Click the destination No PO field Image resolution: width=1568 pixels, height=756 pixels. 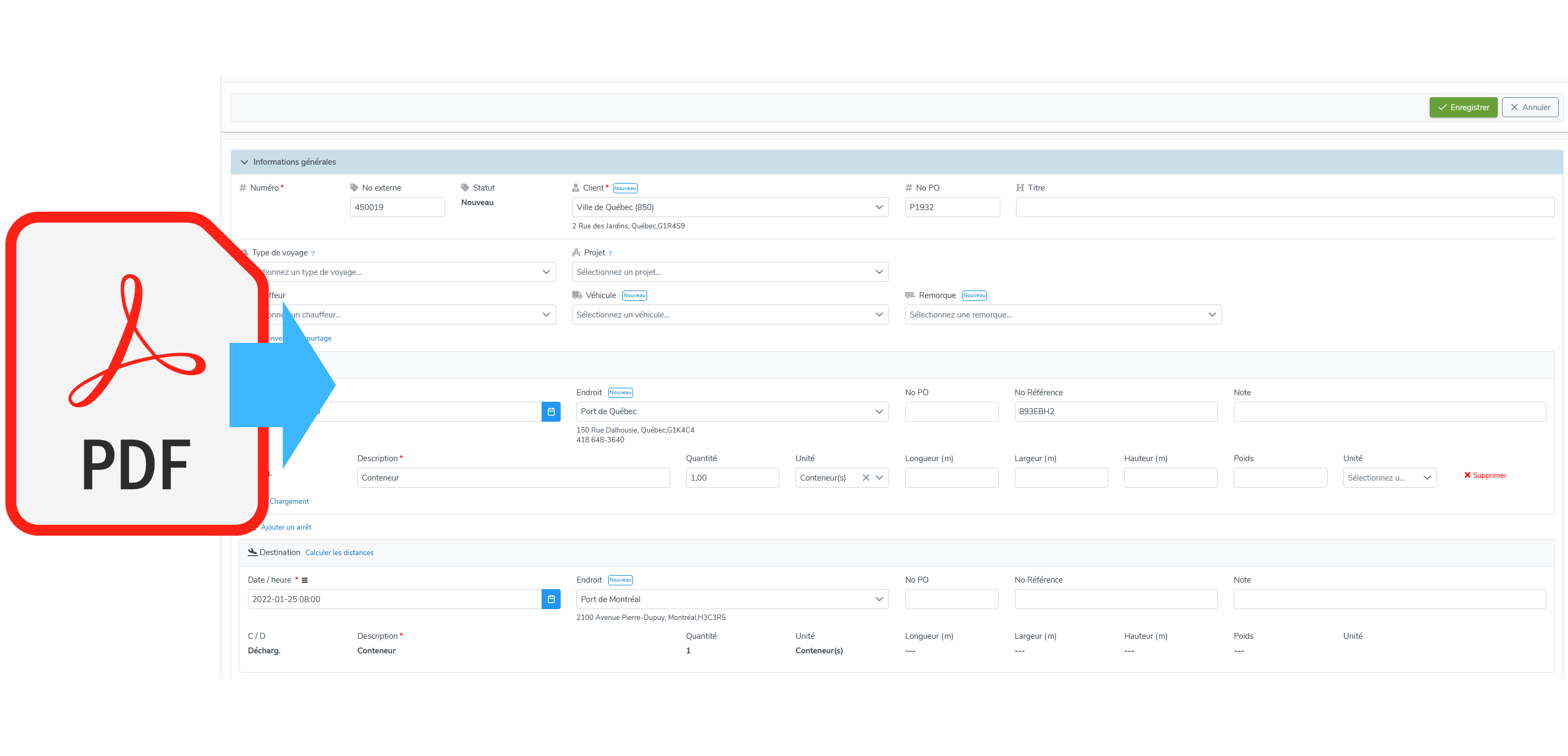pos(951,599)
